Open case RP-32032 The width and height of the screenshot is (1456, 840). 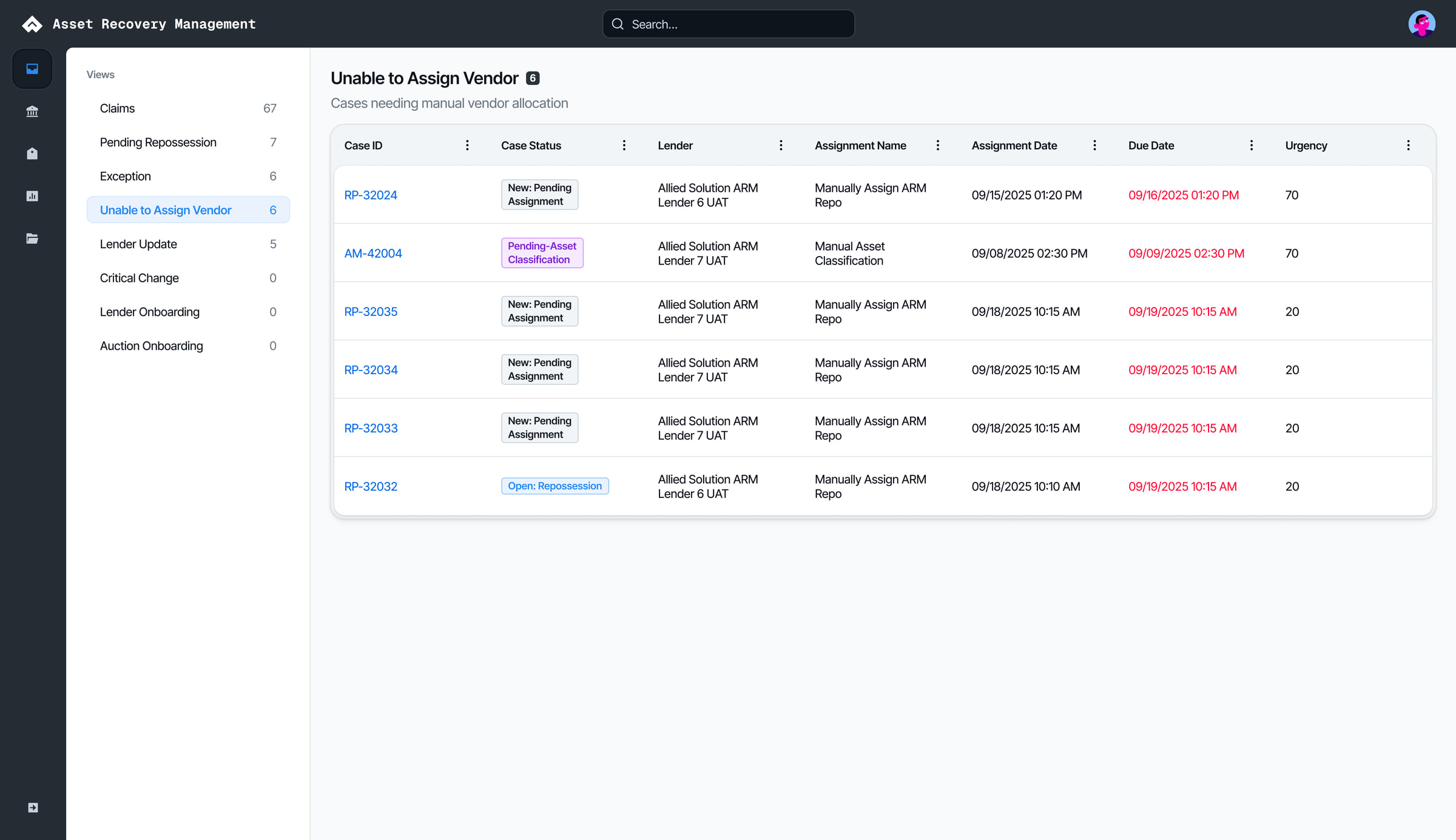[x=371, y=486]
